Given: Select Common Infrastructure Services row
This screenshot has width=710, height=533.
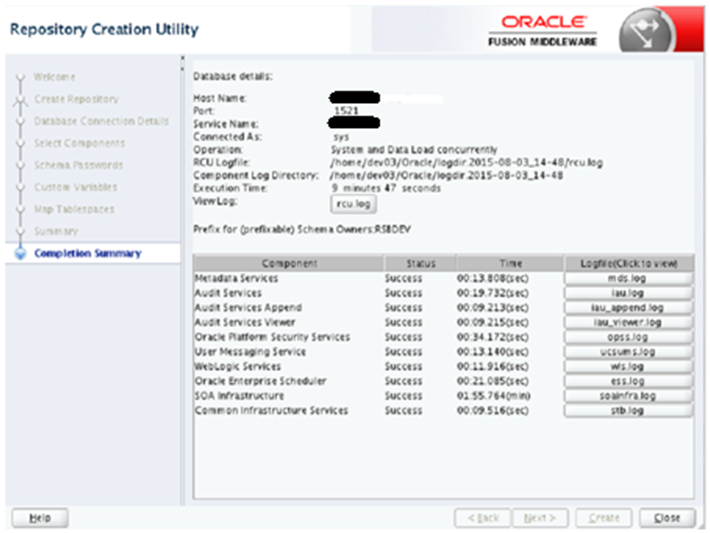Looking at the screenshot, I should [444, 410].
